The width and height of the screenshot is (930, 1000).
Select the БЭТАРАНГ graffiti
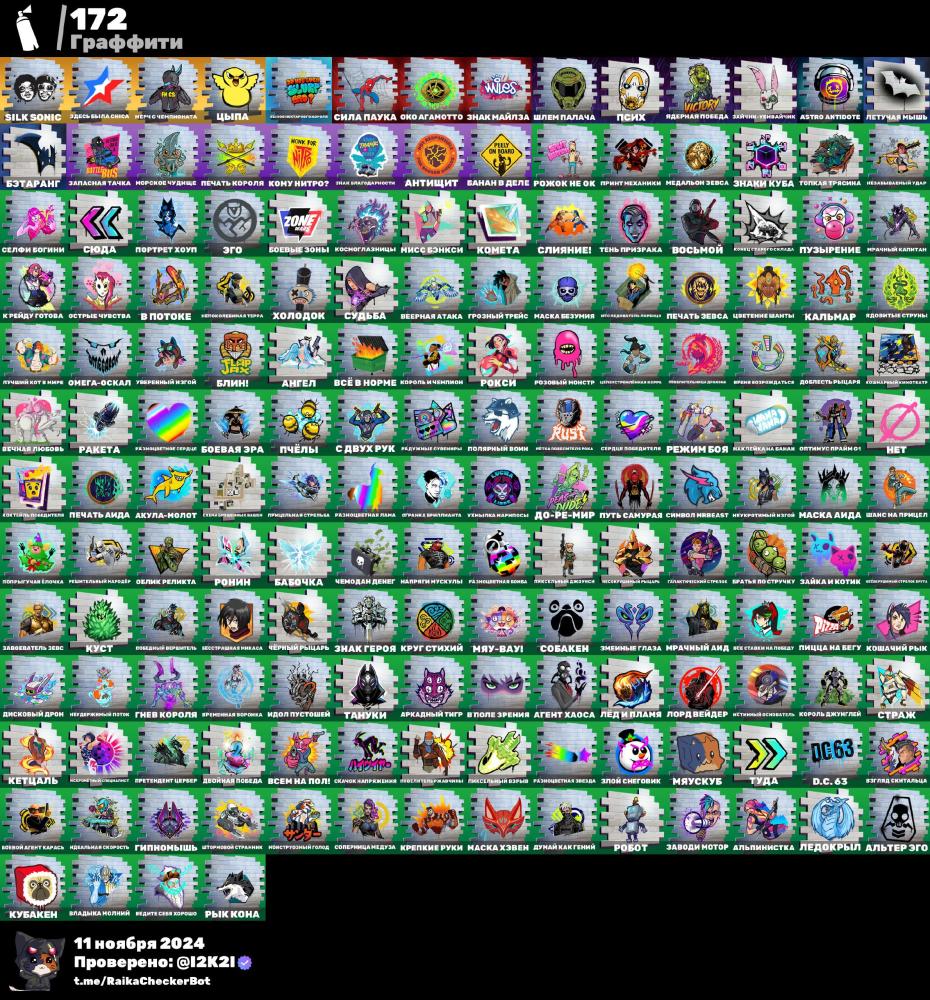coord(33,155)
